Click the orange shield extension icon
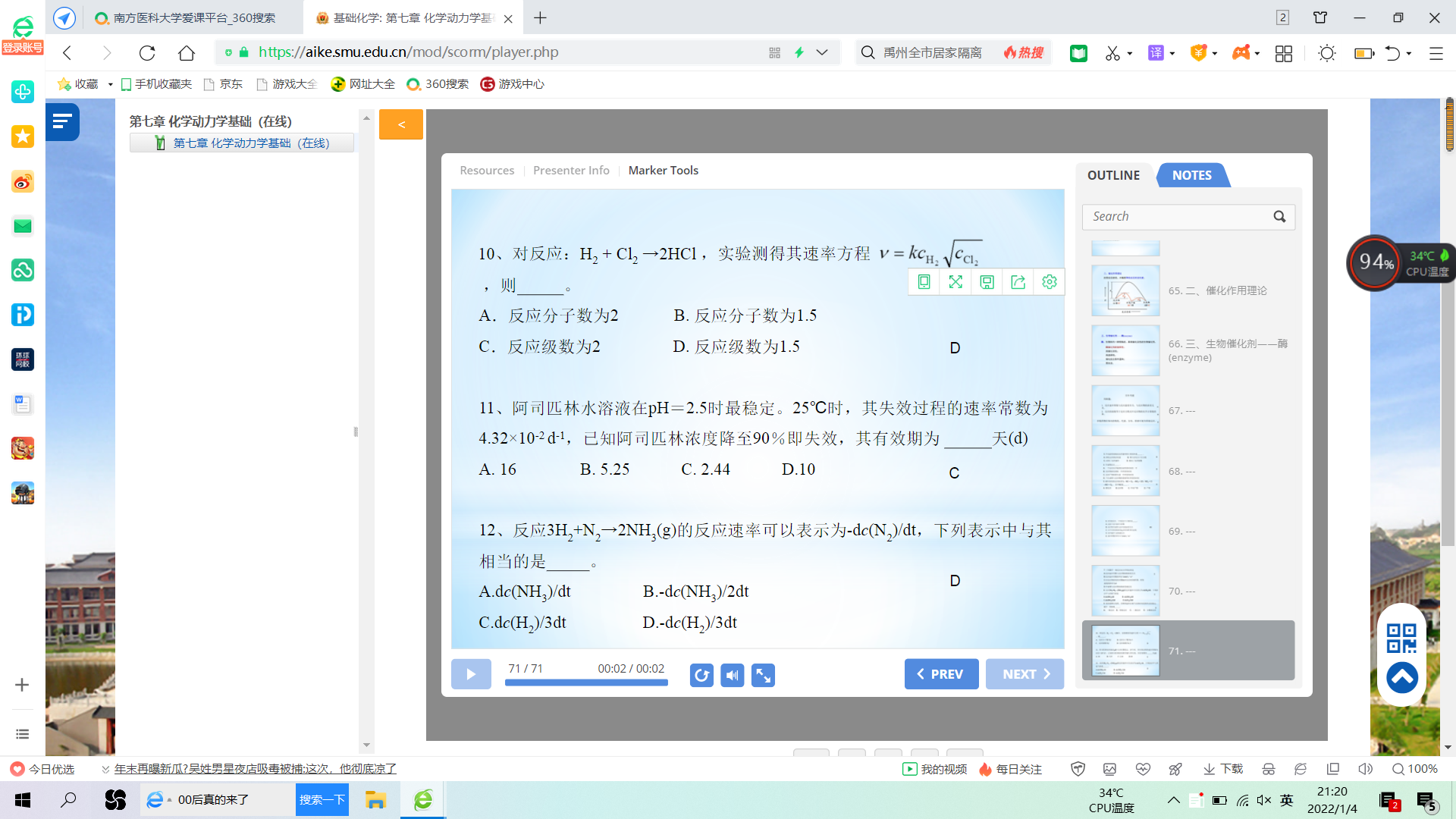Viewport: 1456px width, 819px height. [x=1198, y=52]
